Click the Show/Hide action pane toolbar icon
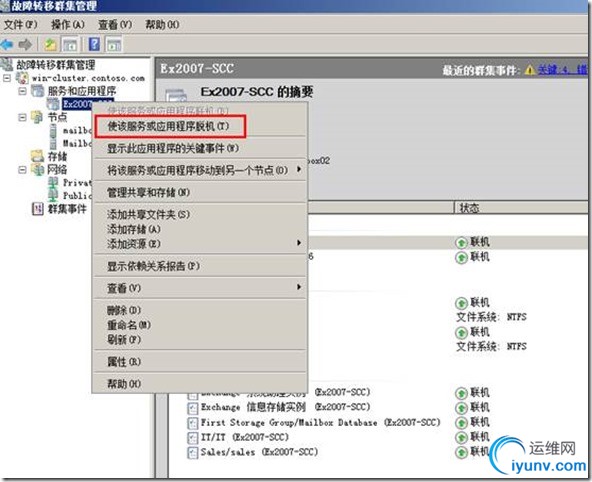The image size is (592, 482). [x=114, y=45]
